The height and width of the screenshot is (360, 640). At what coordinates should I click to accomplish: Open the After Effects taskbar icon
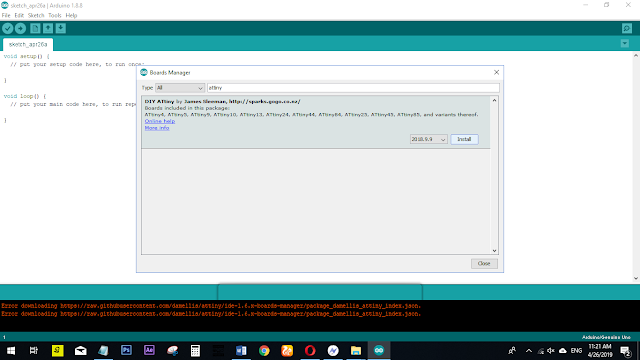pyautogui.click(x=149, y=351)
